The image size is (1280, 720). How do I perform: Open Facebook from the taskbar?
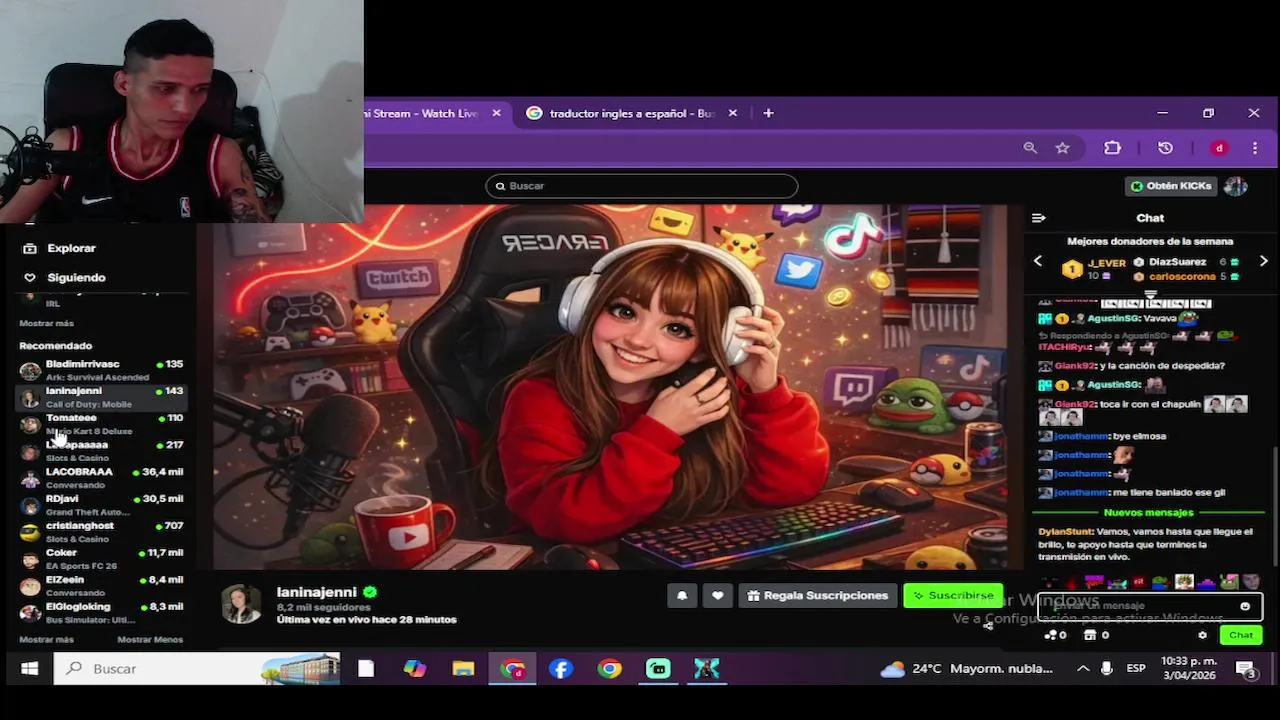point(561,668)
